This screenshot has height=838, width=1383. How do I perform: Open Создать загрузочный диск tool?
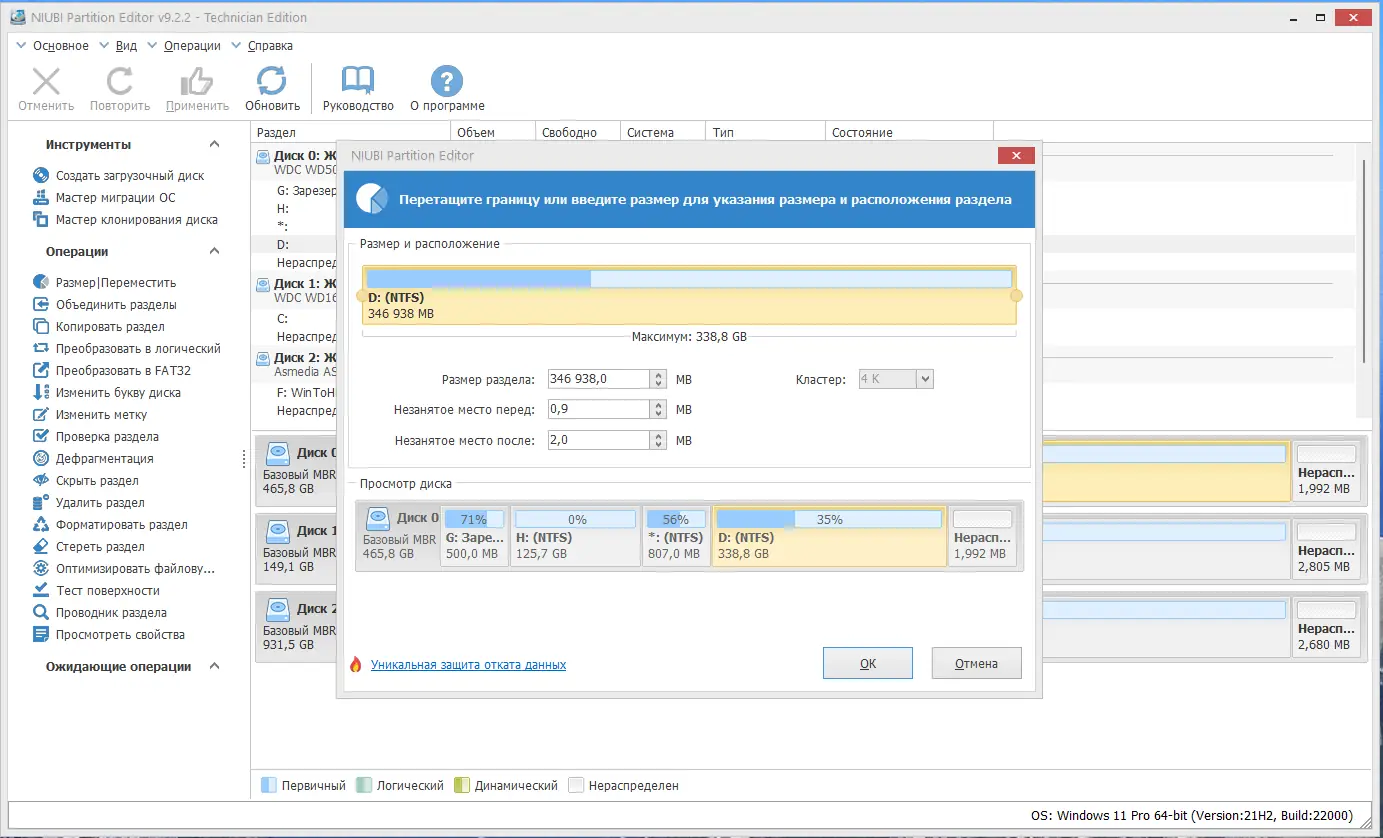click(x=129, y=176)
